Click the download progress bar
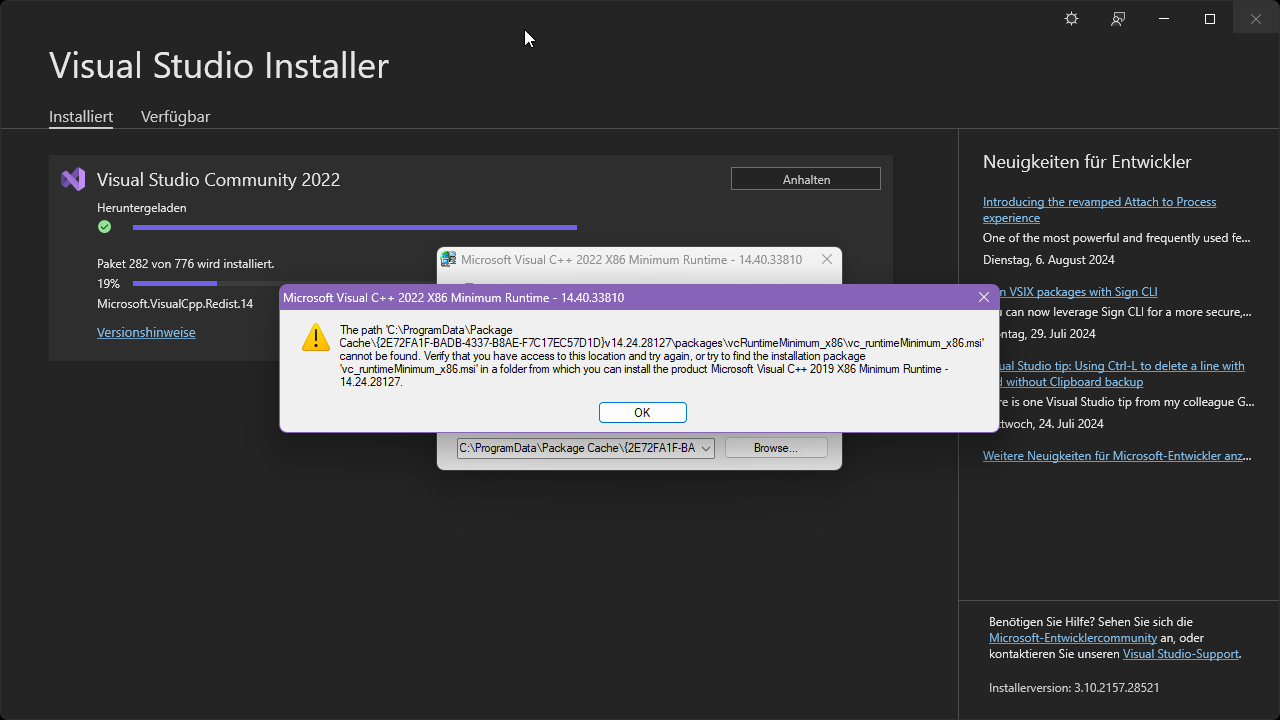 (355, 227)
